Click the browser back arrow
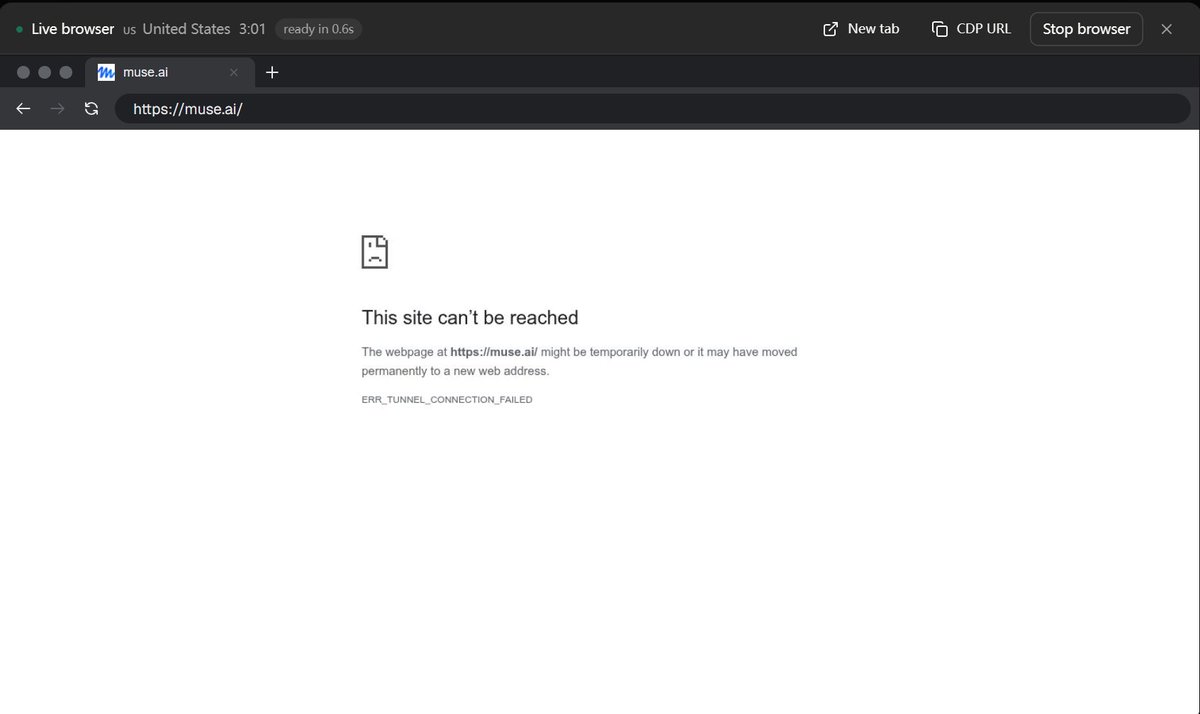The height and width of the screenshot is (714, 1200). pyautogui.click(x=24, y=109)
